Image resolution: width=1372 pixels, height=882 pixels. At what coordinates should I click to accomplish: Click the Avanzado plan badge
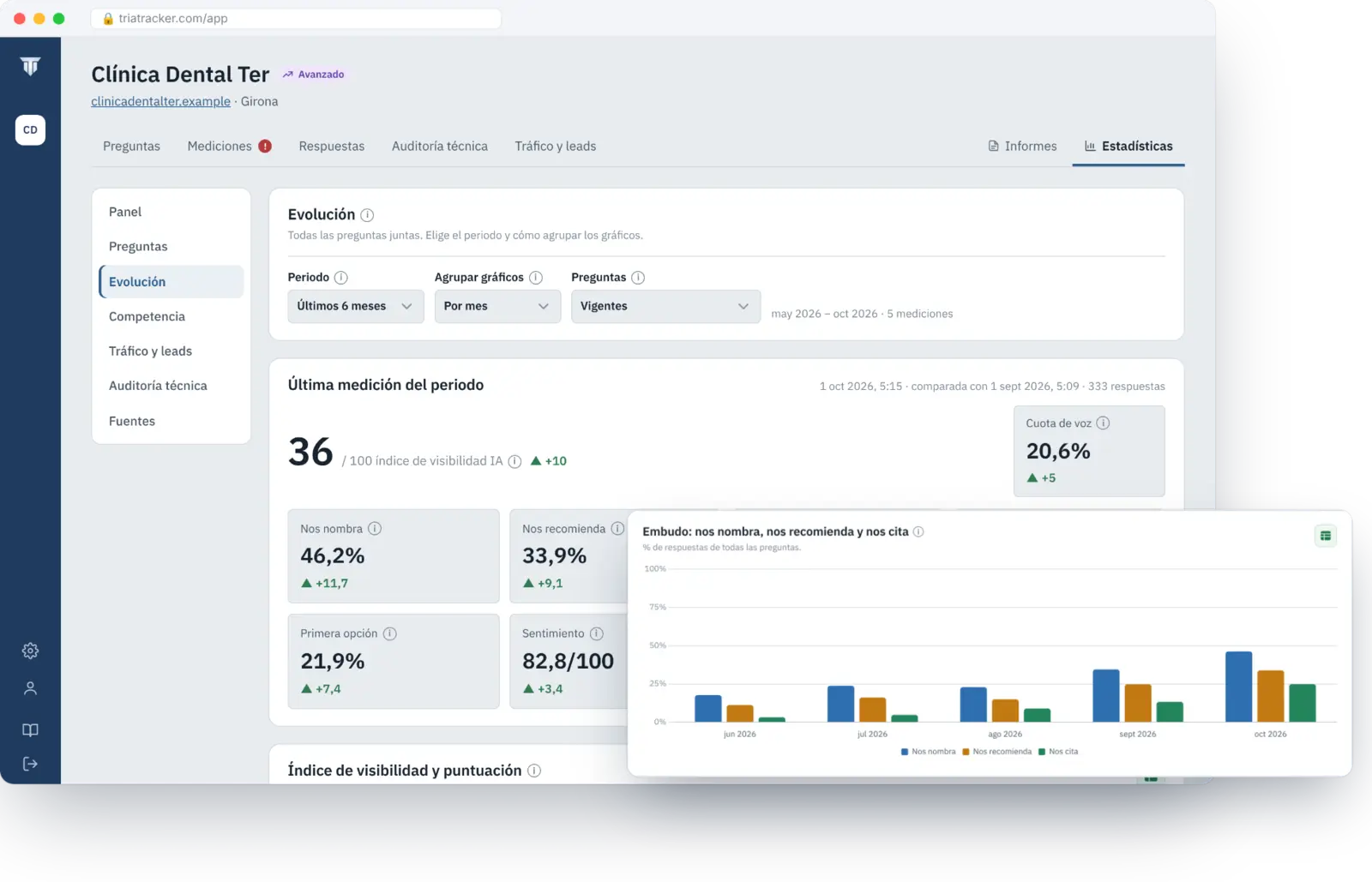314,75
